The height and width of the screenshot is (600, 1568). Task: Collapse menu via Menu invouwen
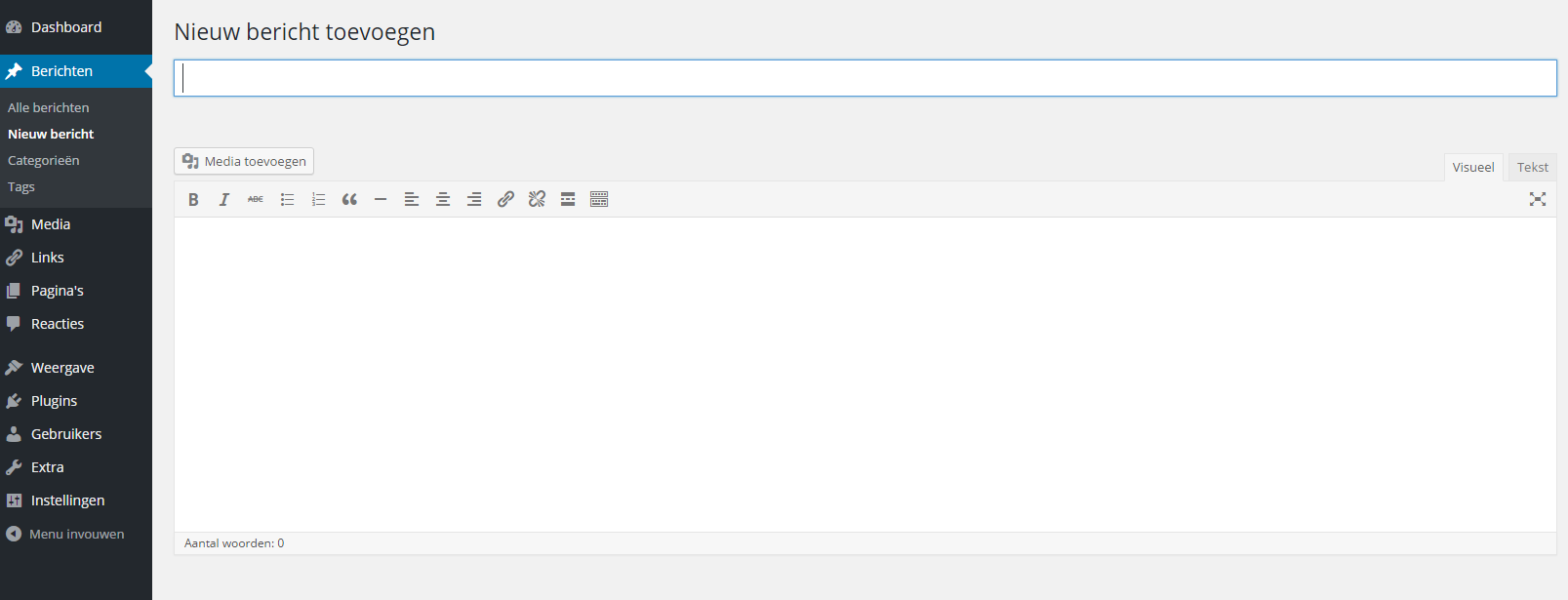click(76, 534)
